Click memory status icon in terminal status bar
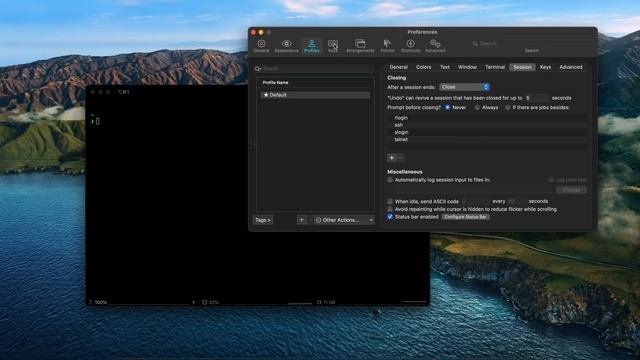640x360 pixels. [x=319, y=302]
